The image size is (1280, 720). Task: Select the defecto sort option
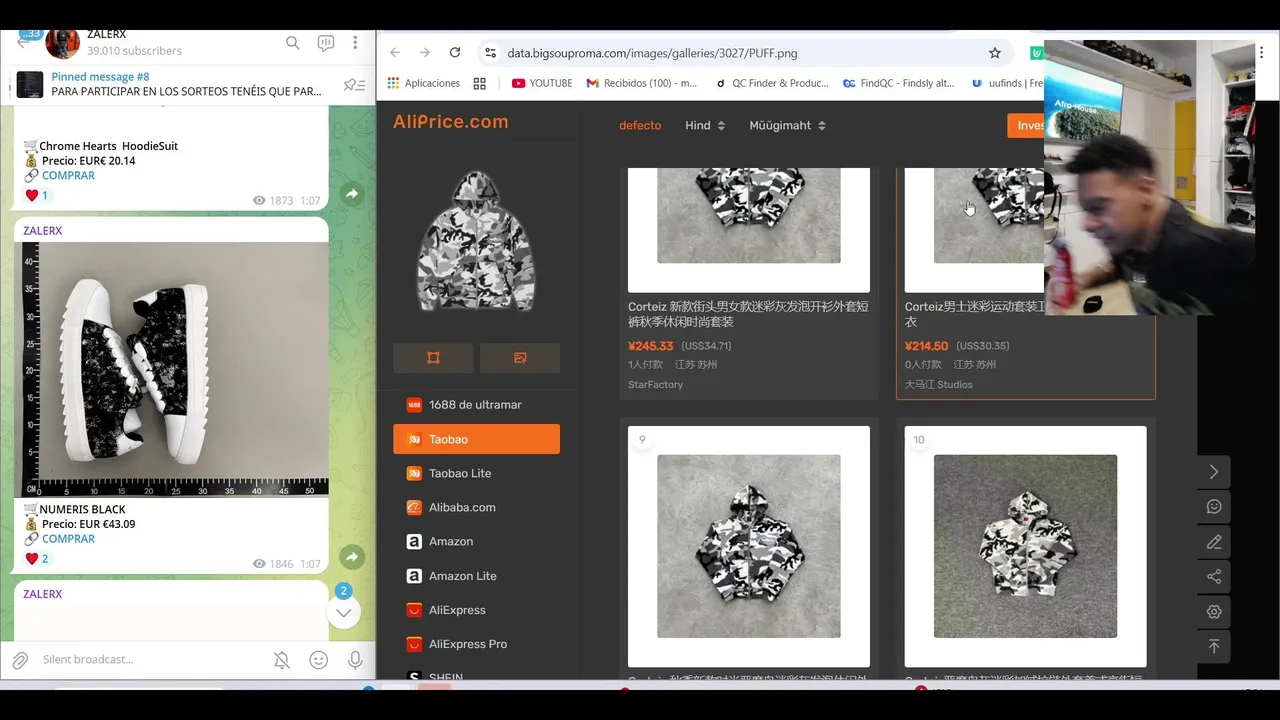pyautogui.click(x=640, y=125)
